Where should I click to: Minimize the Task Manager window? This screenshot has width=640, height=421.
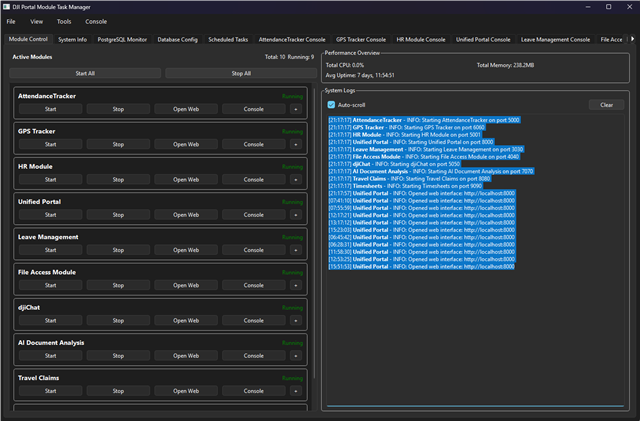588,7
